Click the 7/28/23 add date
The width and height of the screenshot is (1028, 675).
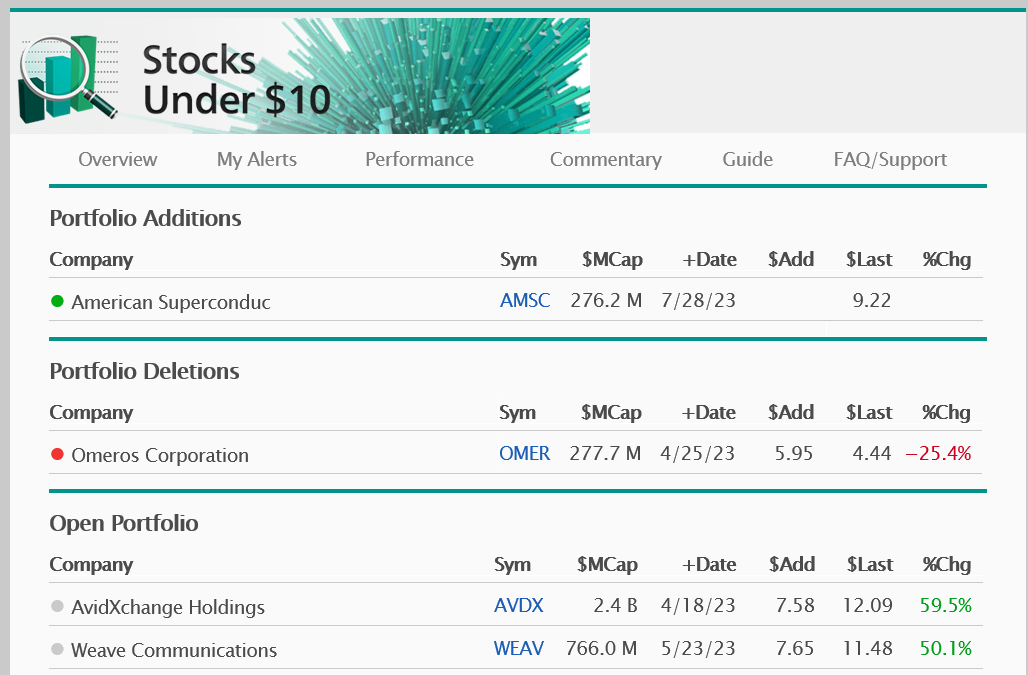[698, 300]
